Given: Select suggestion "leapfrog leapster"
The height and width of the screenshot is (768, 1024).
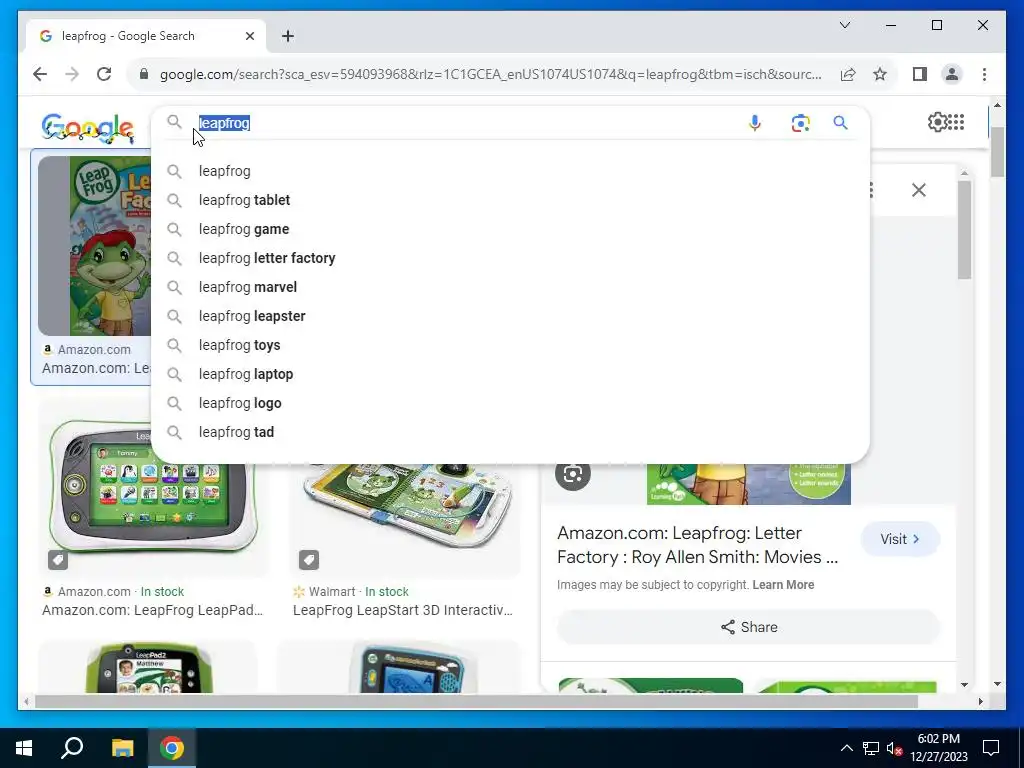Looking at the screenshot, I should (x=510, y=316).
